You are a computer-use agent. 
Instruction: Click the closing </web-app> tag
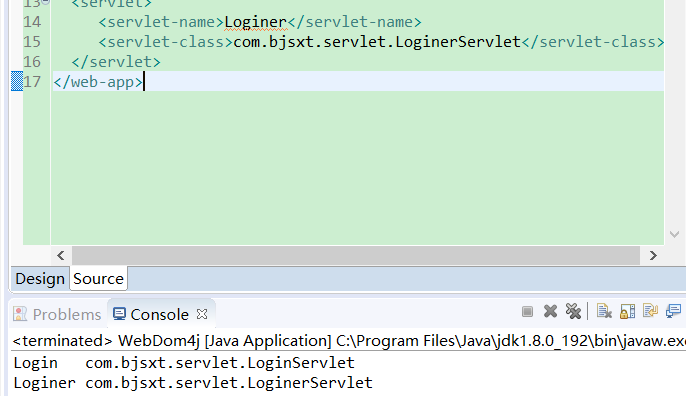(x=98, y=82)
